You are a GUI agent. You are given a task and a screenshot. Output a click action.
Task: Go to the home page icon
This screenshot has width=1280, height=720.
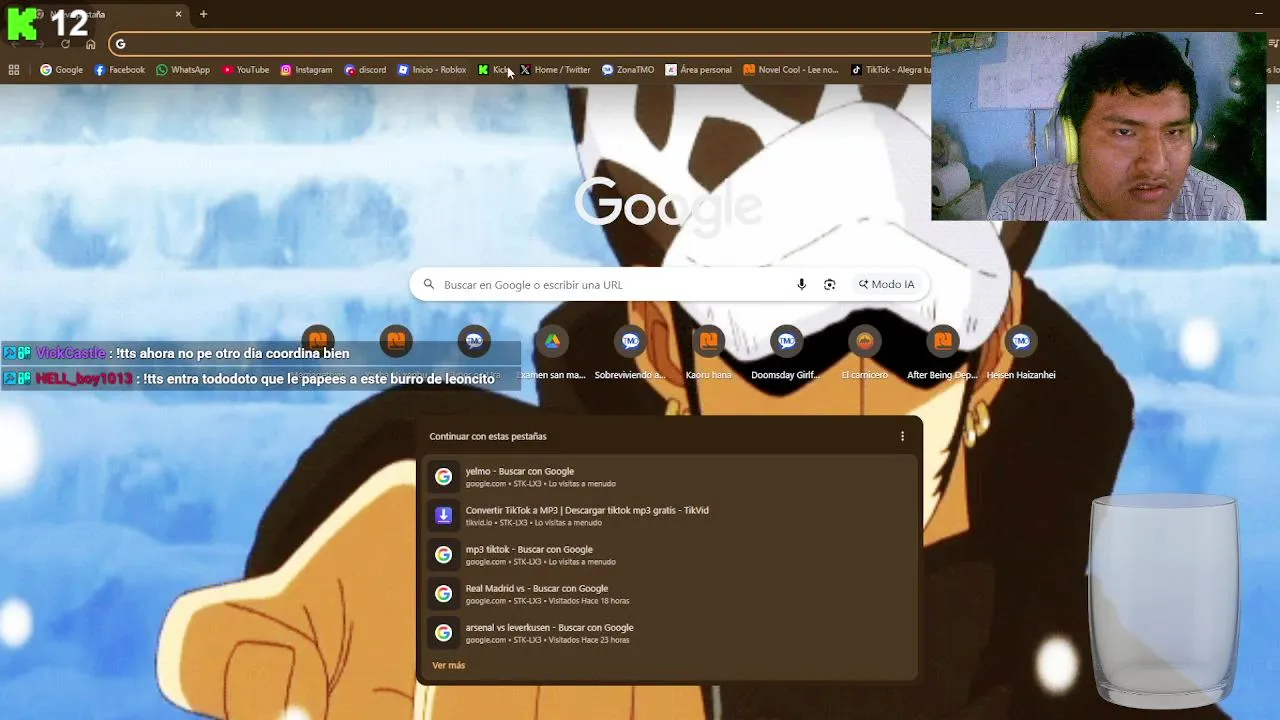pyautogui.click(x=90, y=44)
